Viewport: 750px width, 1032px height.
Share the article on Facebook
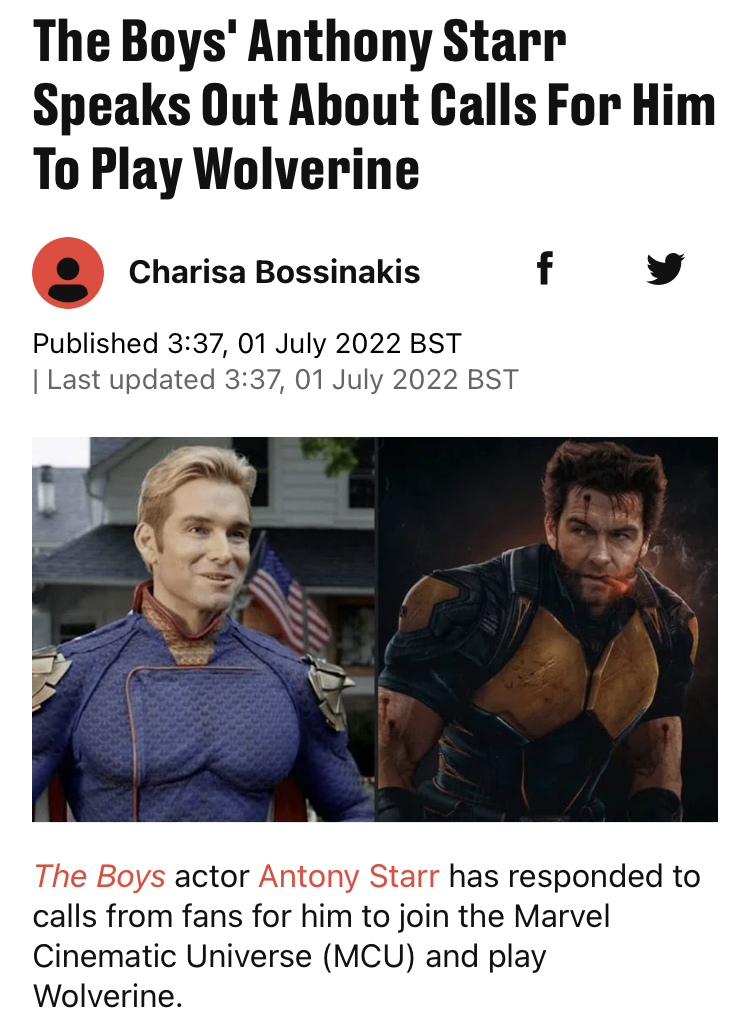(x=544, y=269)
